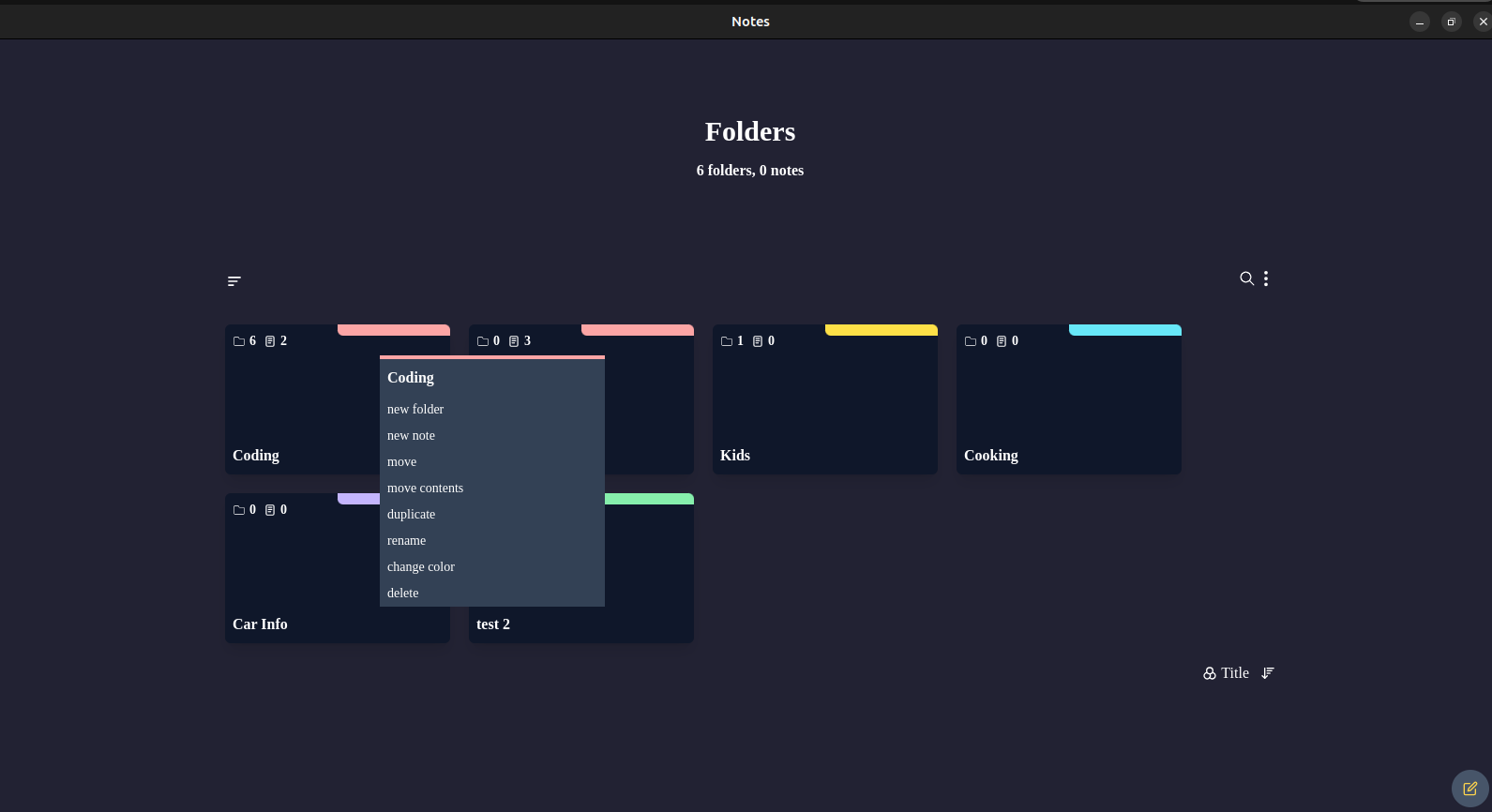Choose 'new folder' in the Coding menu
The width and height of the screenshot is (1492, 812).
coord(492,409)
